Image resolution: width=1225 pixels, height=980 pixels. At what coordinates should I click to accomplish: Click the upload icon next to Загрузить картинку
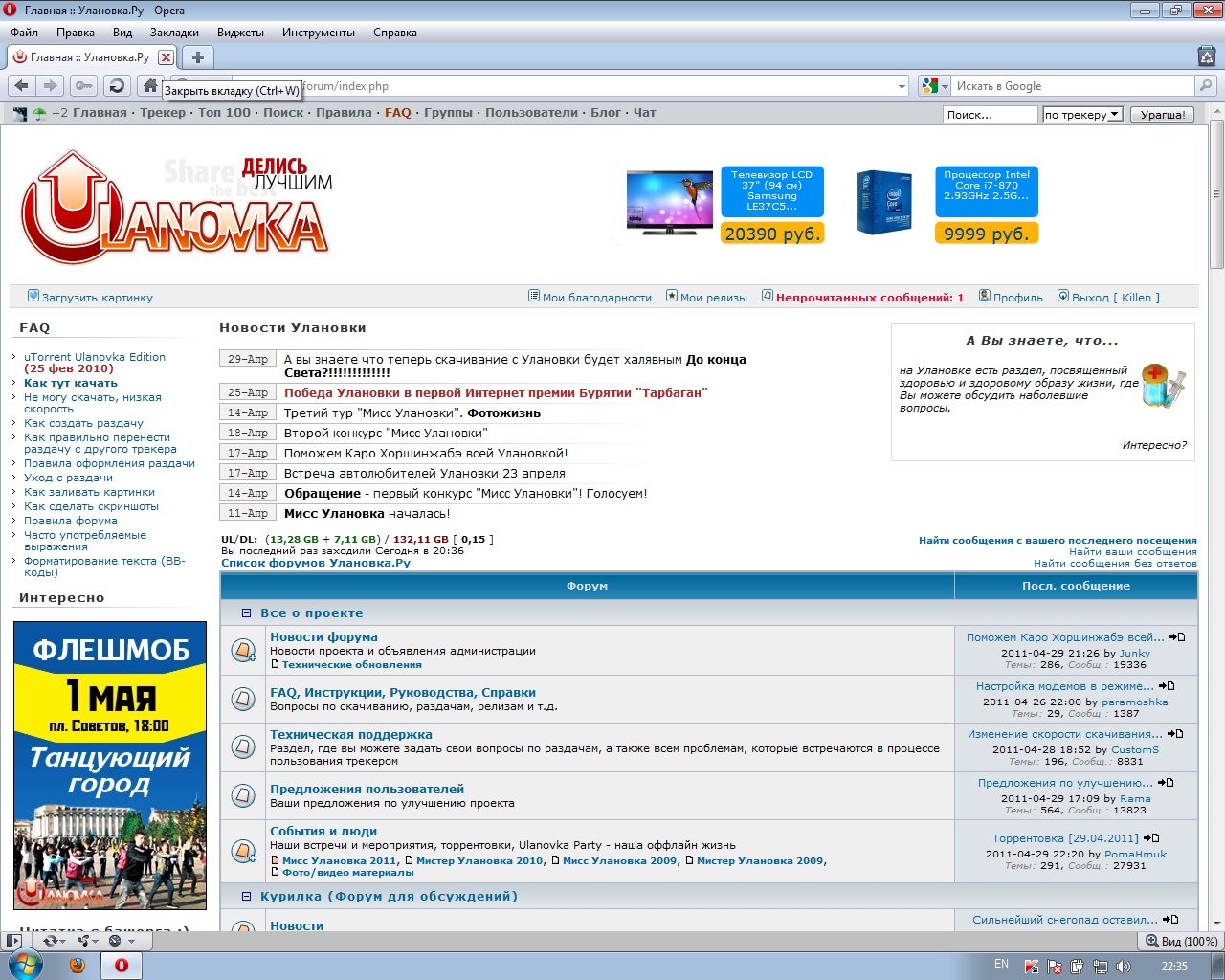[33, 296]
